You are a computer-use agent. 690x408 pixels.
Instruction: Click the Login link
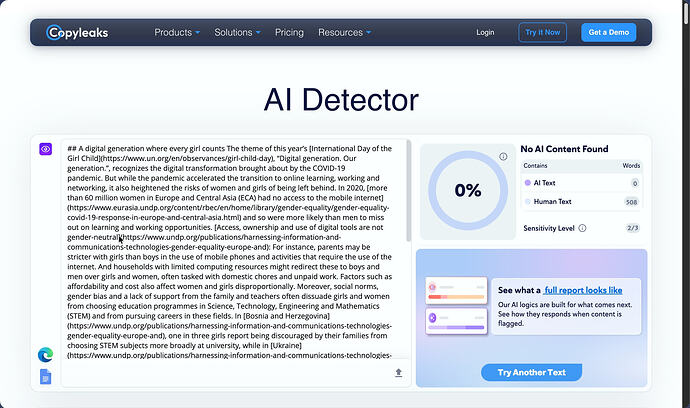point(485,32)
